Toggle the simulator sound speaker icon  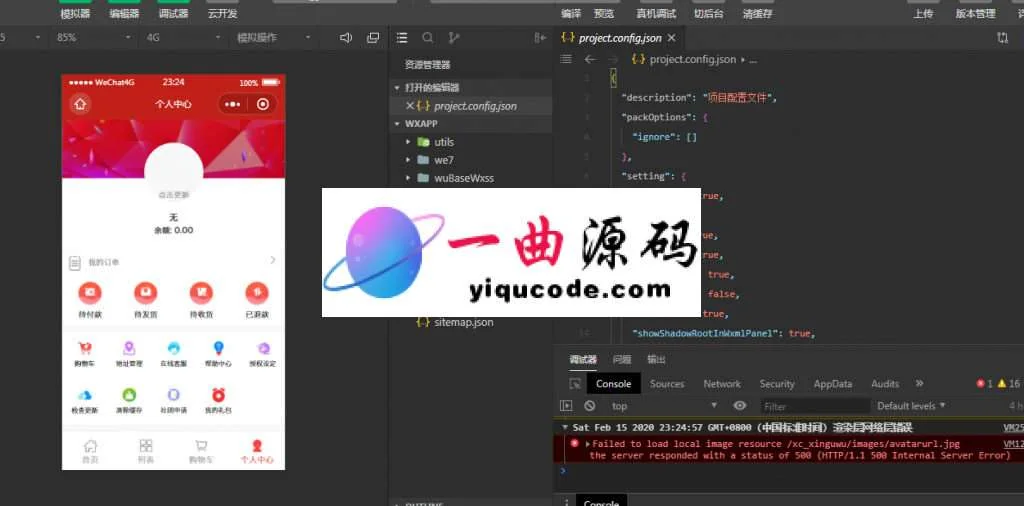pos(346,38)
